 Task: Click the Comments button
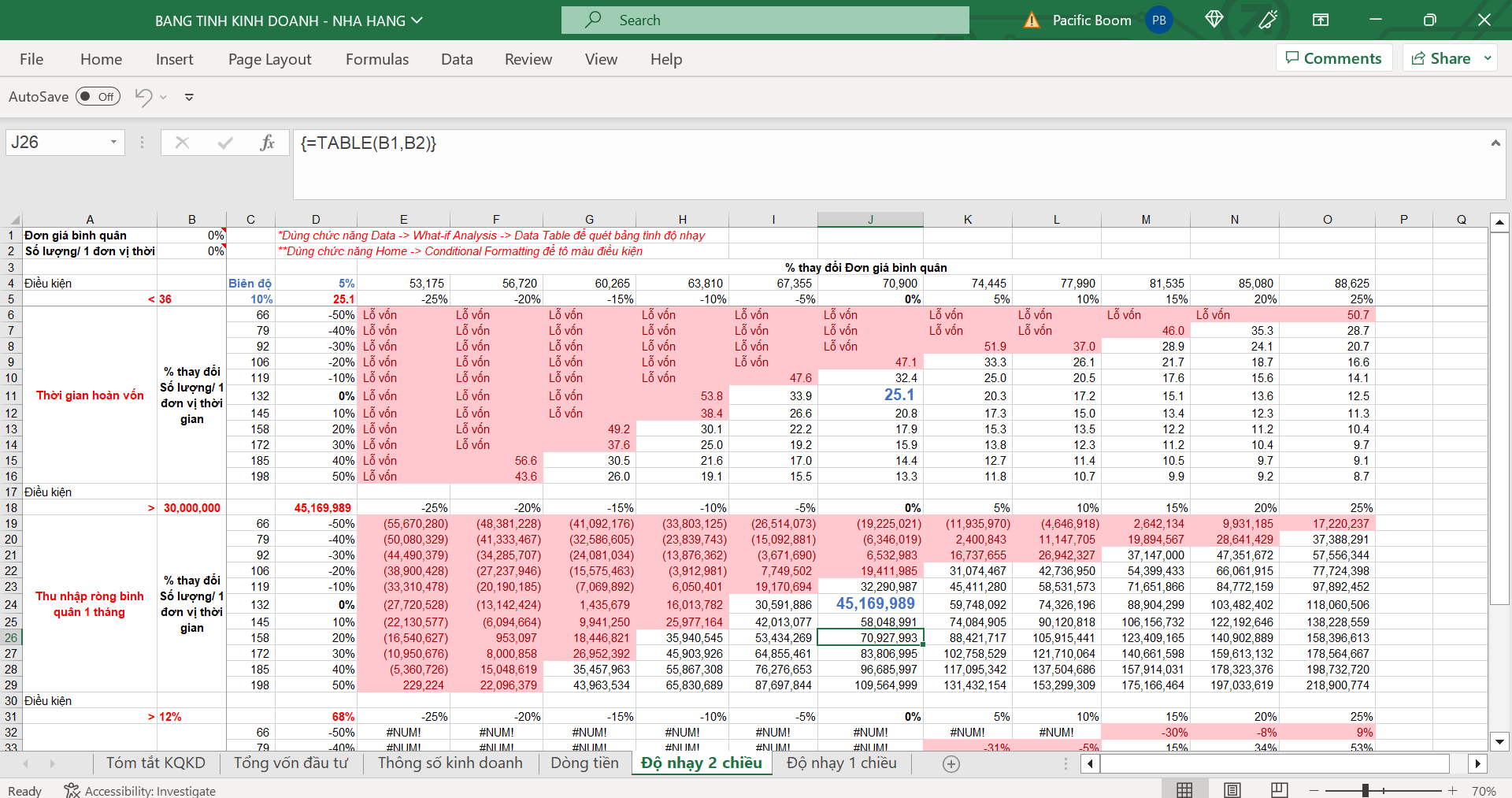pyautogui.click(x=1333, y=58)
